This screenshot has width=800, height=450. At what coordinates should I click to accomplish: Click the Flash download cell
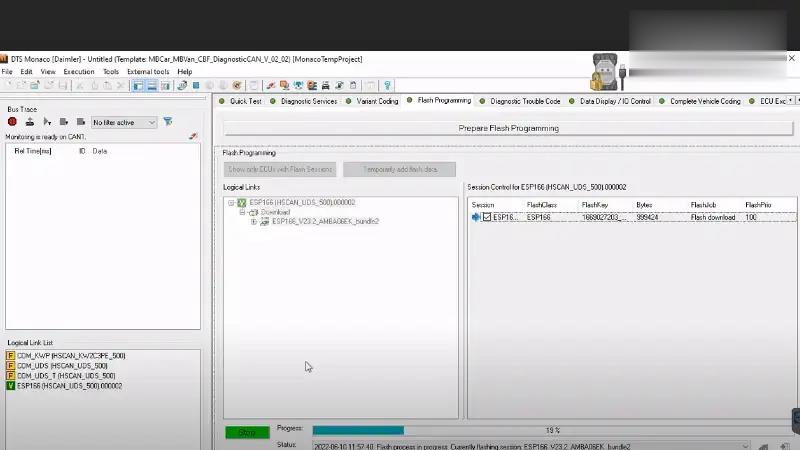[713, 217]
